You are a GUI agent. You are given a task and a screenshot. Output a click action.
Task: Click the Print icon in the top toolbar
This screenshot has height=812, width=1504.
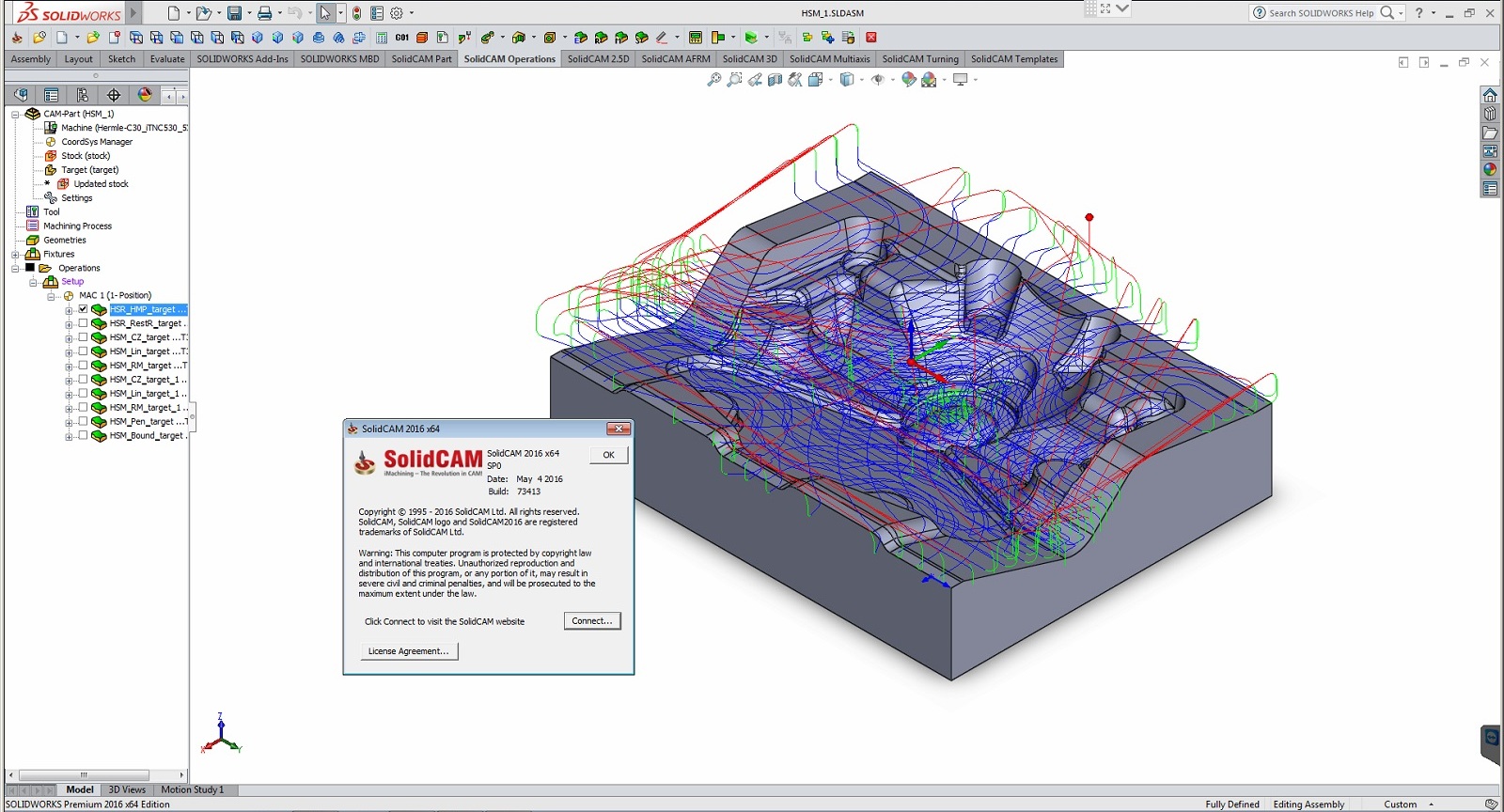click(265, 13)
